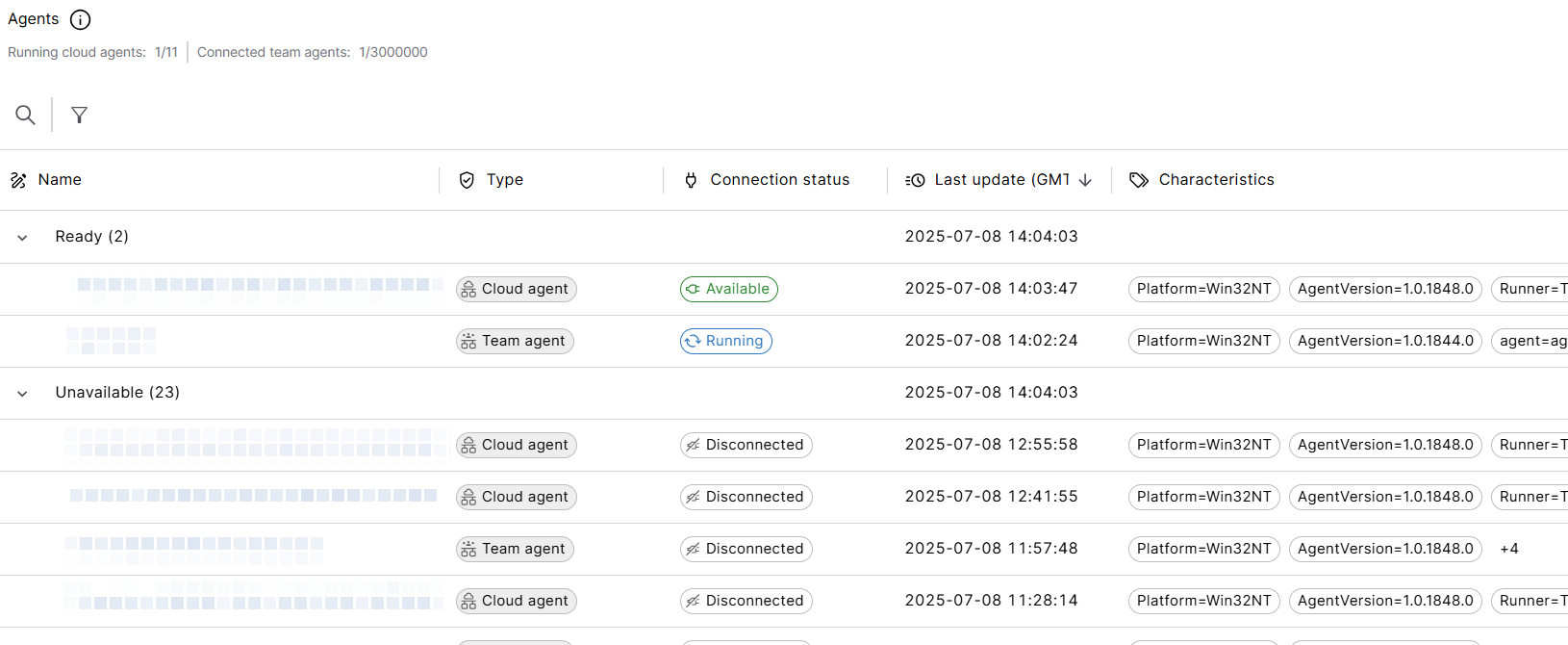Click the Type column shield icon
The image size is (1568, 645).
[467, 180]
